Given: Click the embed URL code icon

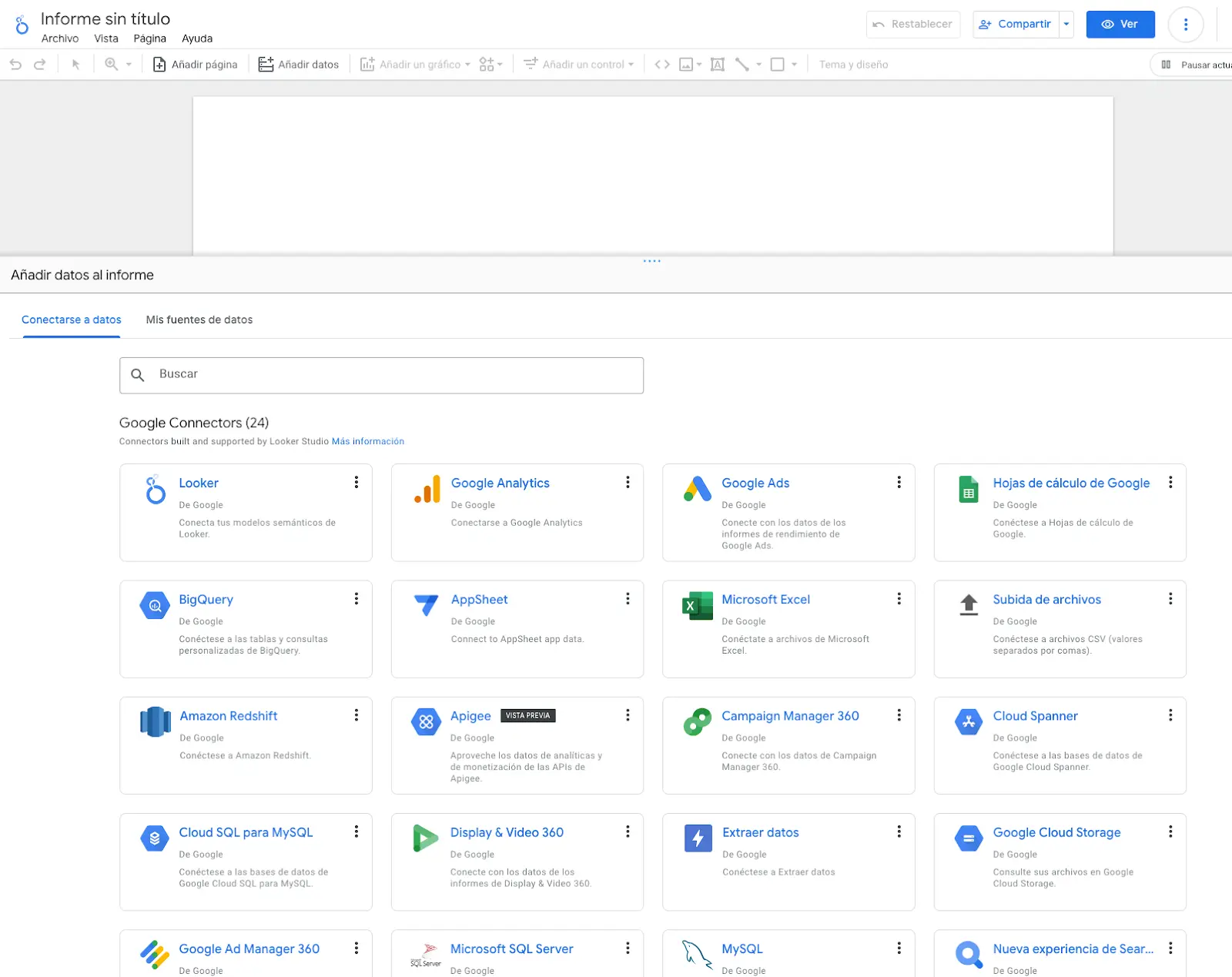Looking at the screenshot, I should (x=662, y=65).
